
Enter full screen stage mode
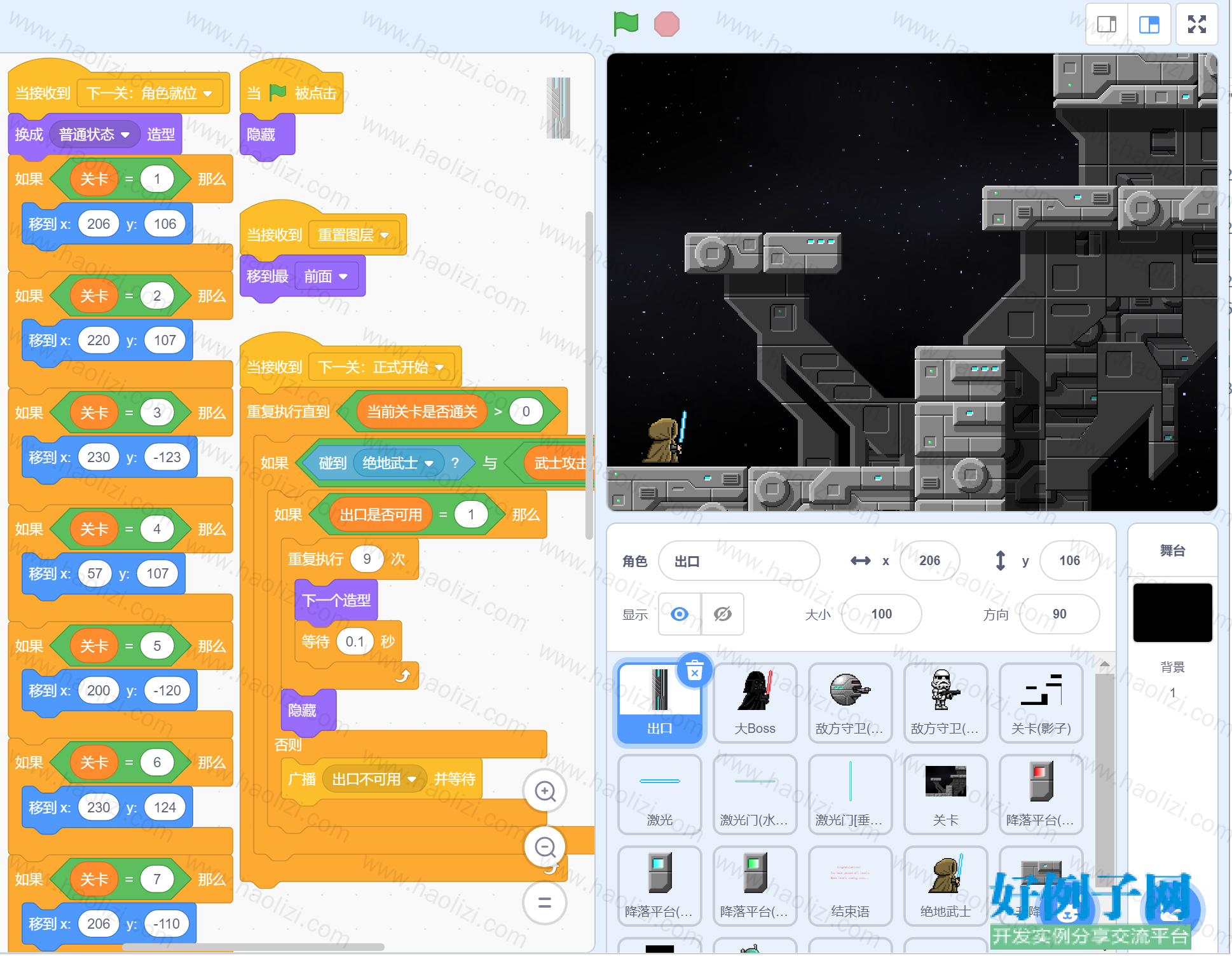(x=1197, y=24)
